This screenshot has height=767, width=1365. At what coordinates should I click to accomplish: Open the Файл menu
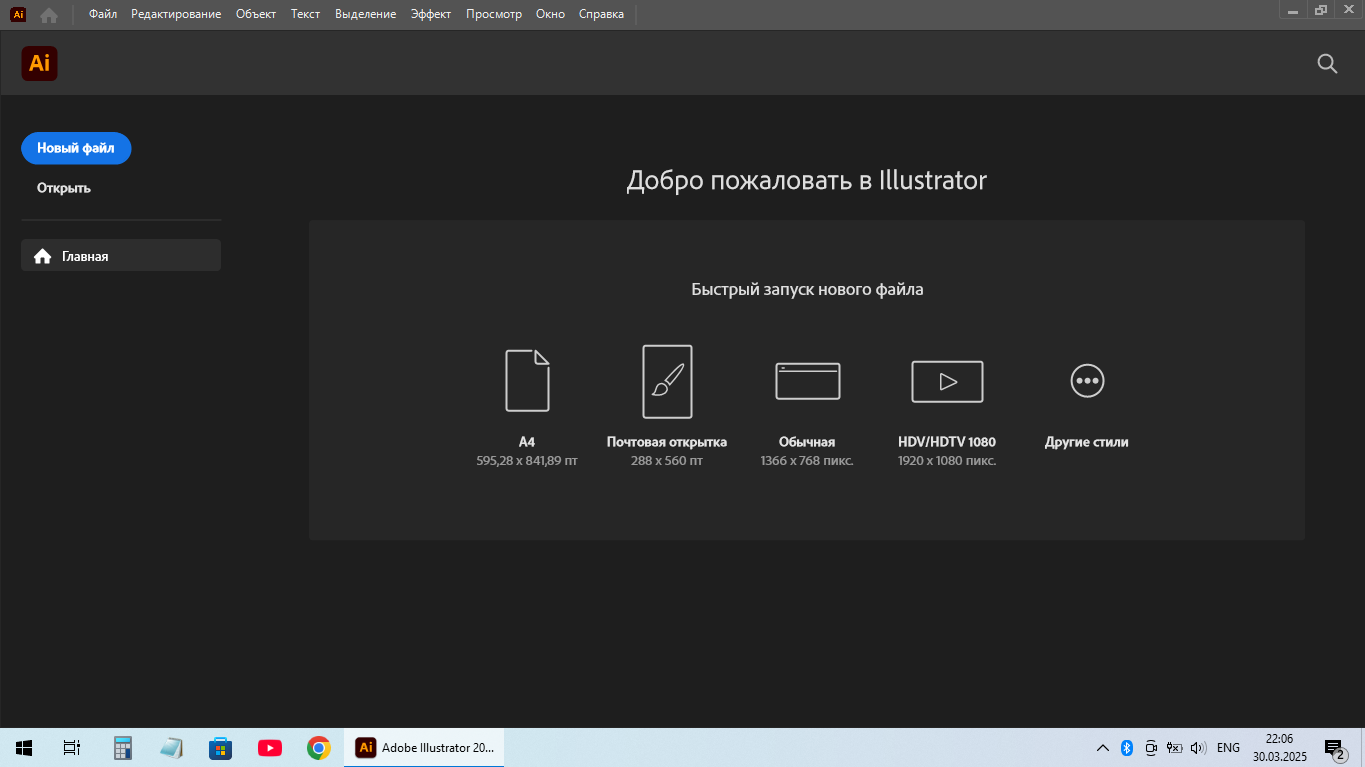(103, 14)
